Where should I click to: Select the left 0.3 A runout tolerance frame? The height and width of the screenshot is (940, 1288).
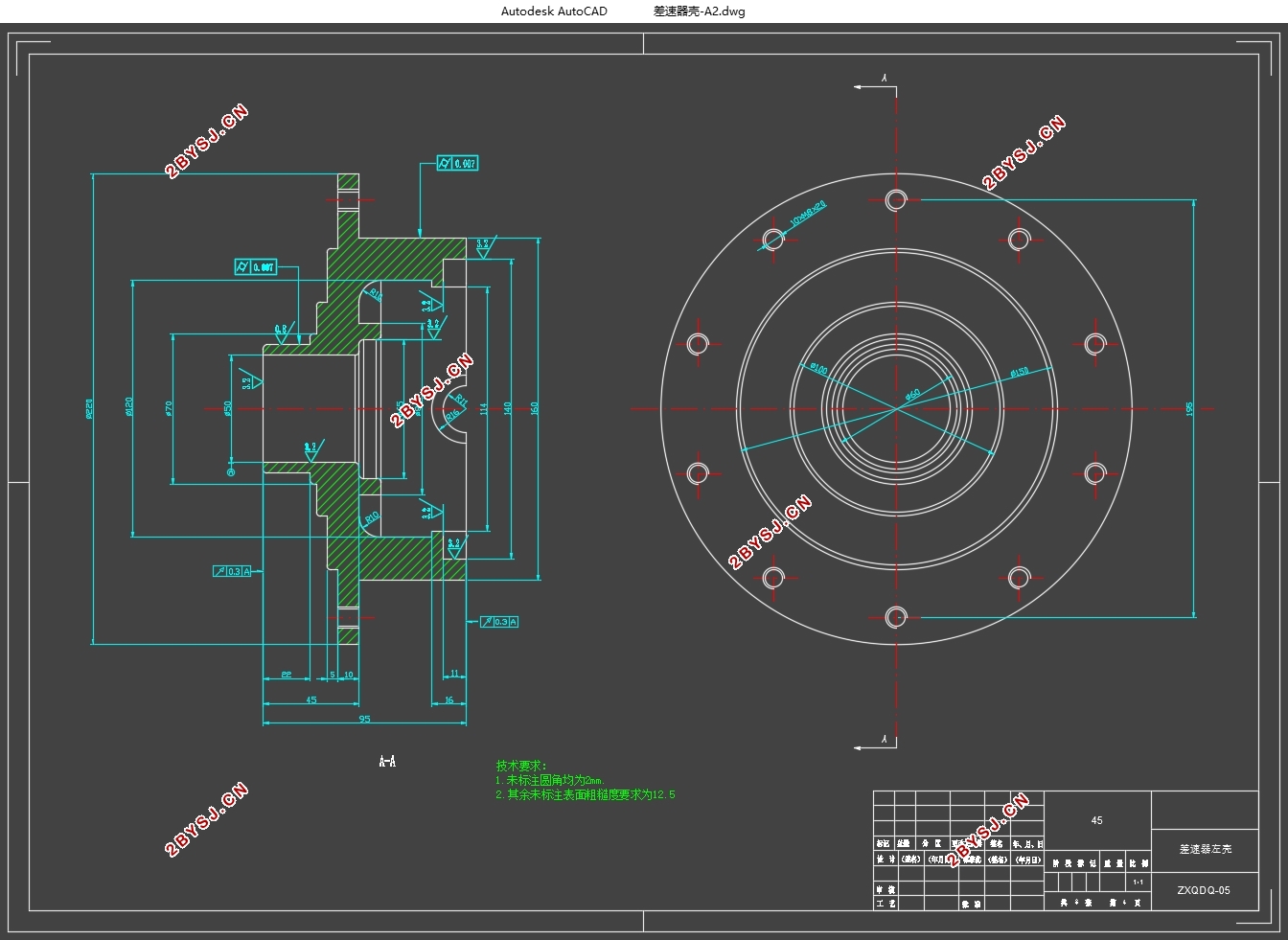click(233, 571)
